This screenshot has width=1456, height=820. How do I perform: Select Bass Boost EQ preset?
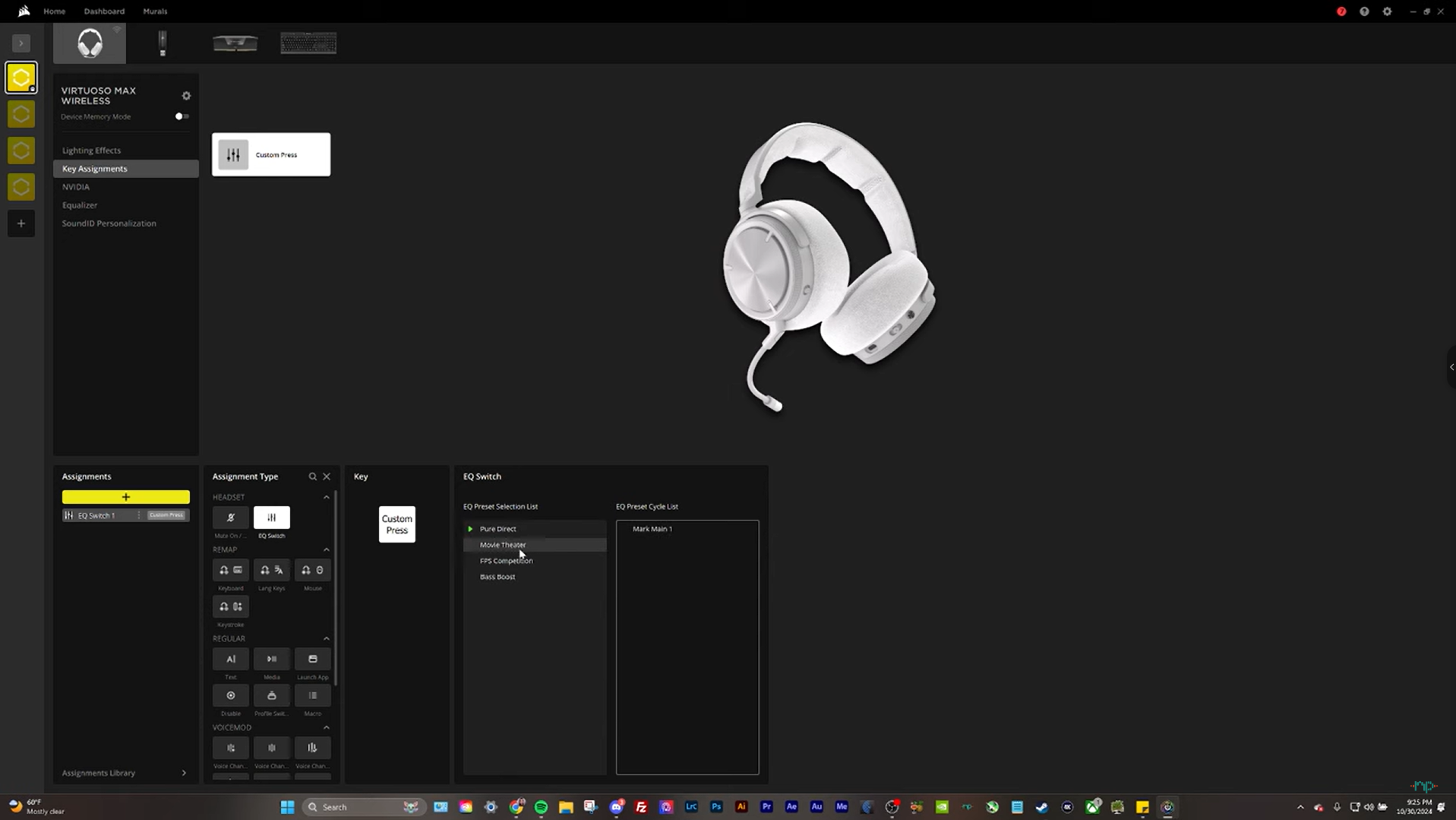point(535,577)
